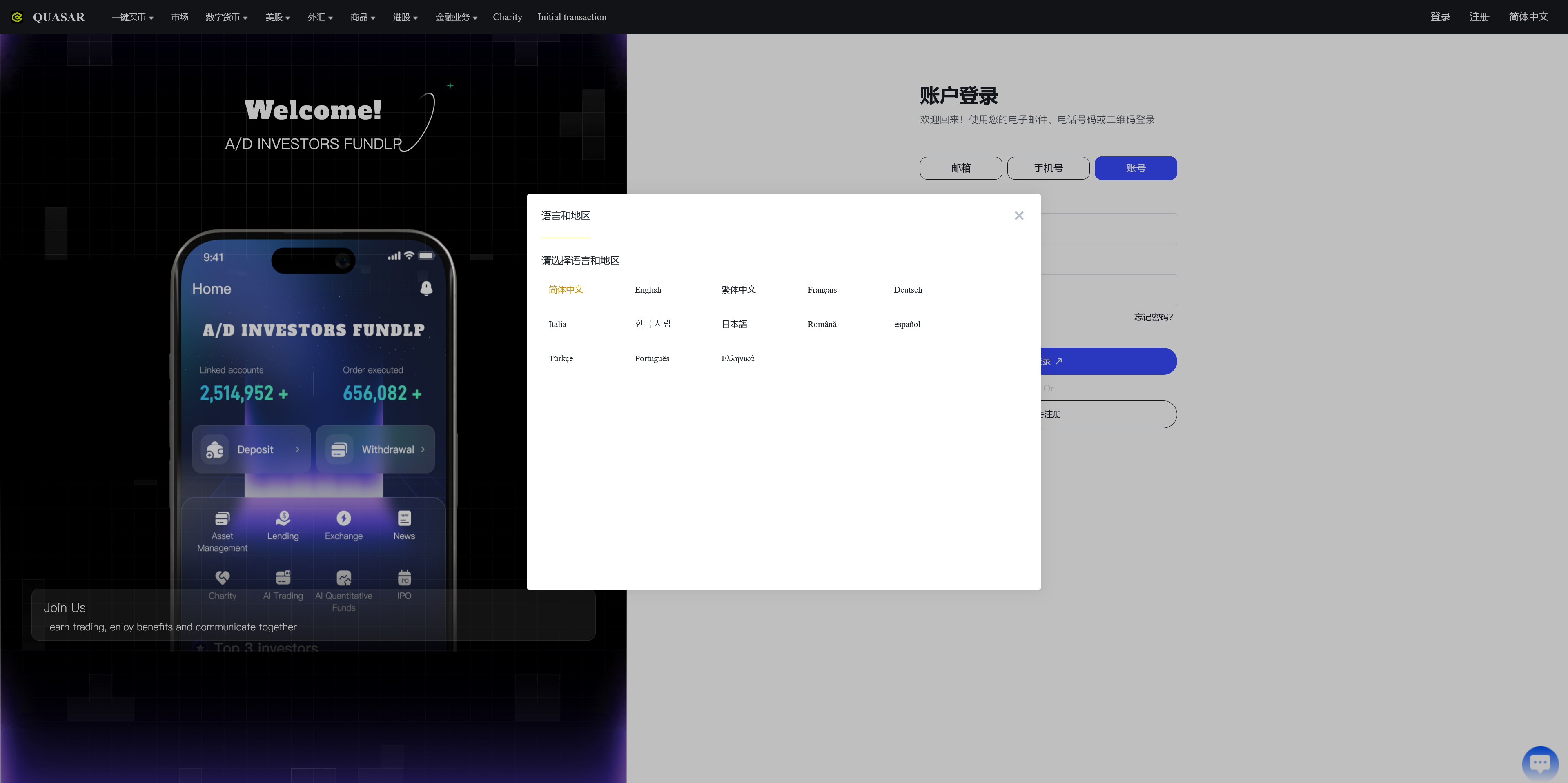Expand the 商品 dropdown menu
Screen dimensions: 1568x783
pos(363,17)
